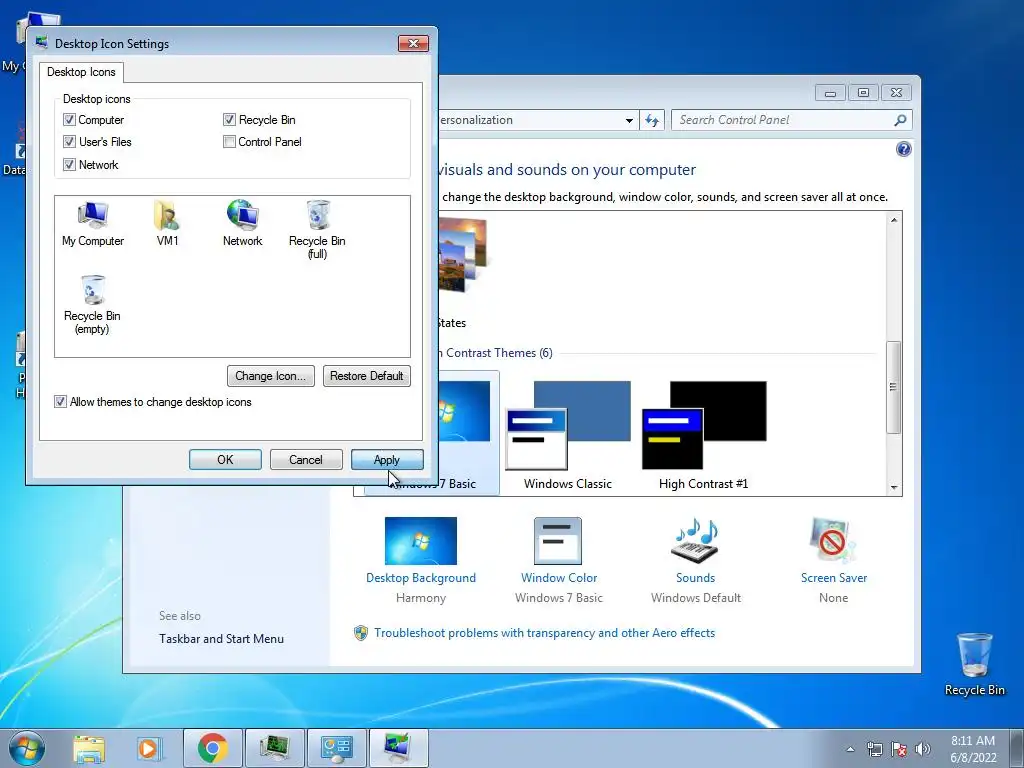The width and height of the screenshot is (1024, 768).
Task: Select the Recycle Bin (full) icon
Action: pyautogui.click(x=317, y=230)
